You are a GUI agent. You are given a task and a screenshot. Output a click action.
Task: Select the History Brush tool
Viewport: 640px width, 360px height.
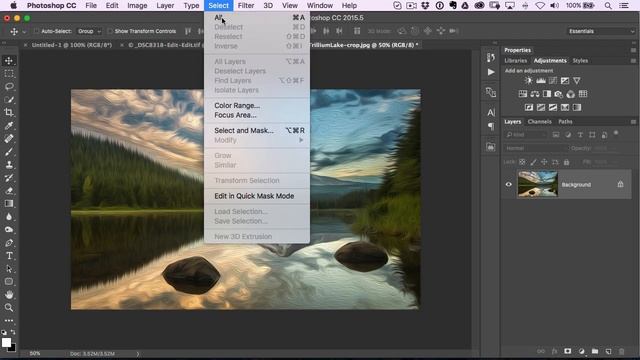coord(9,178)
